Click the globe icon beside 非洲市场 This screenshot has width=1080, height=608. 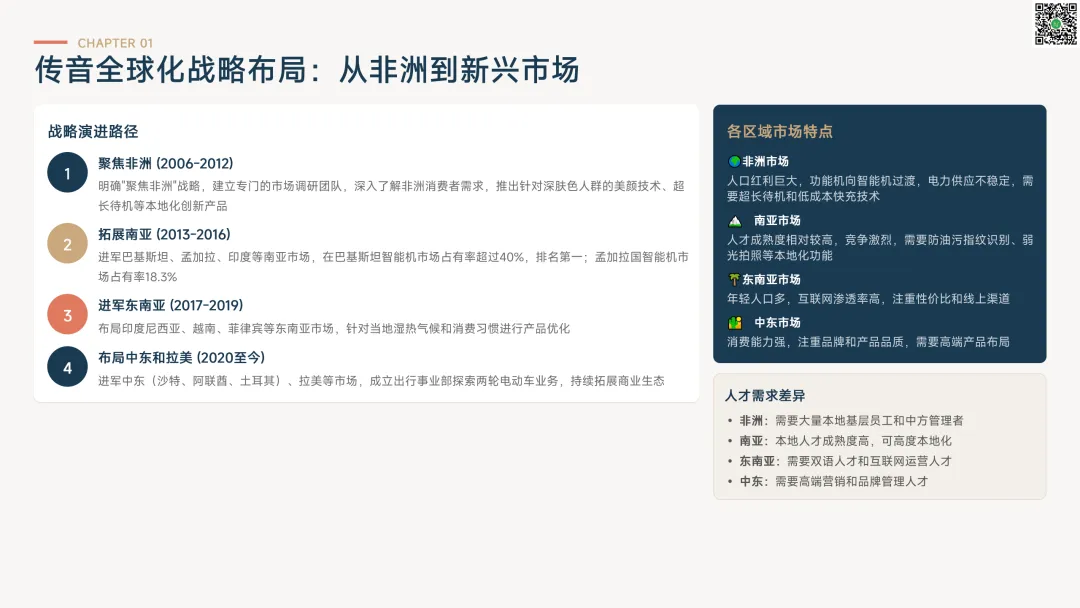point(734,161)
